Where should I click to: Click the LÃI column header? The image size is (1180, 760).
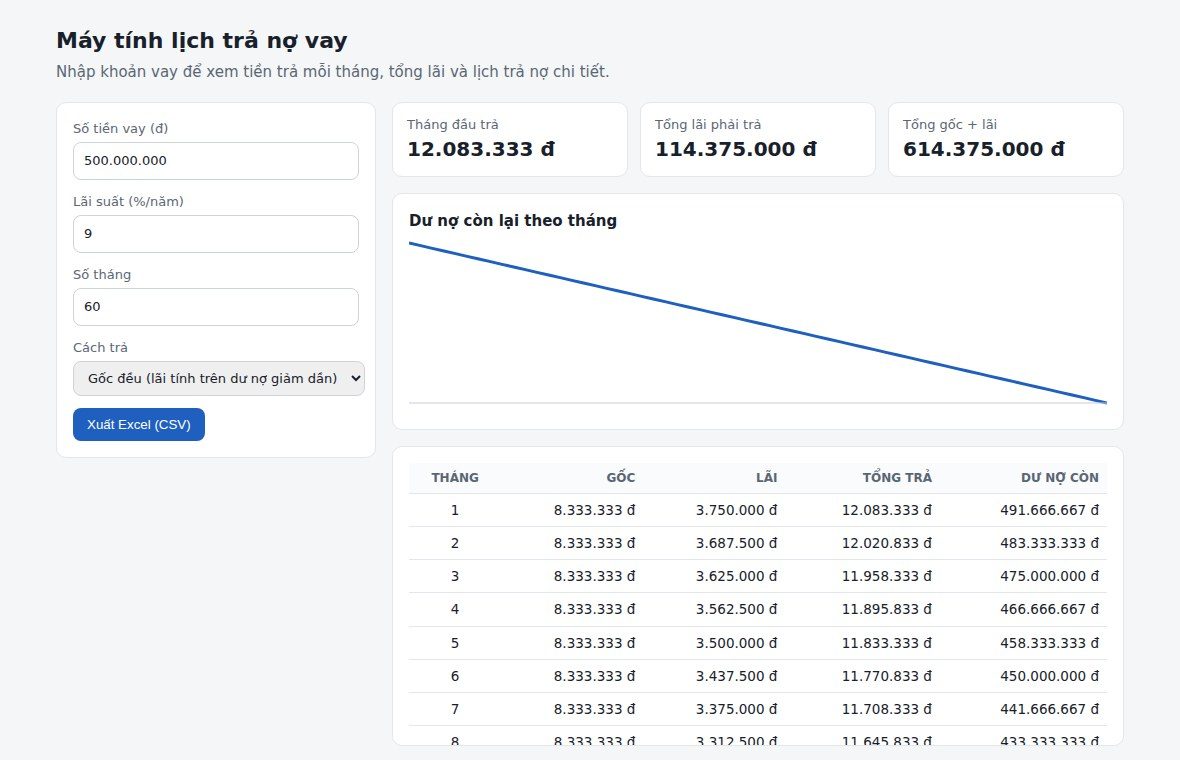[766, 477]
